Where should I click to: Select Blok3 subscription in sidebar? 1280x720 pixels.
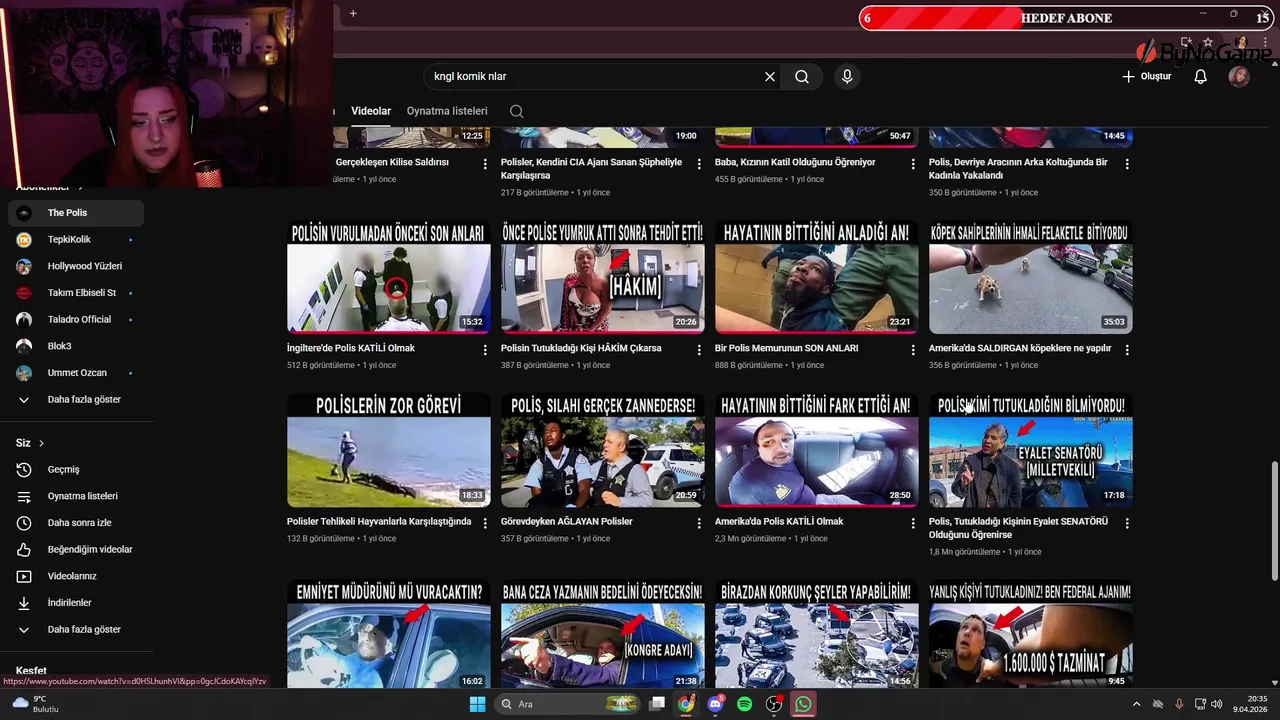click(76, 346)
